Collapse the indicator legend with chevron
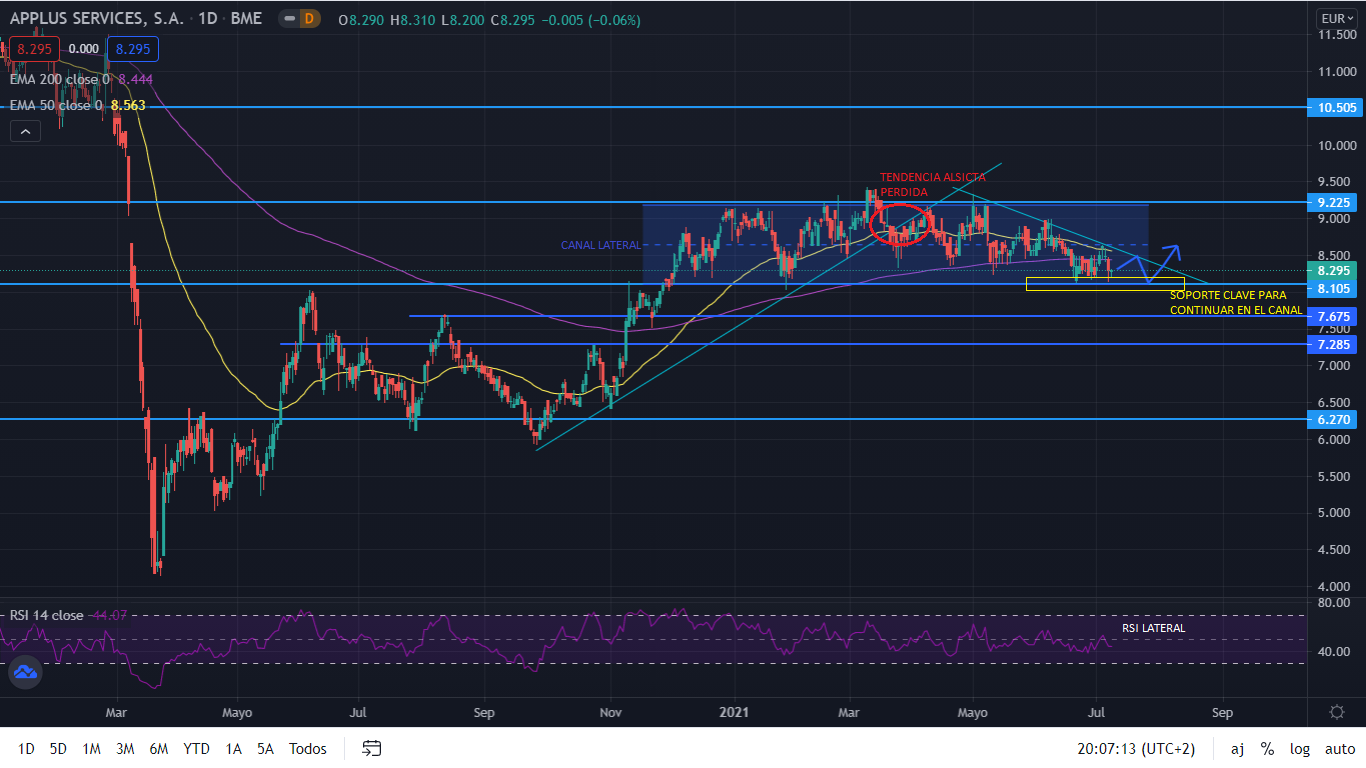Image resolution: width=1366 pixels, height=768 pixels. coord(25,131)
